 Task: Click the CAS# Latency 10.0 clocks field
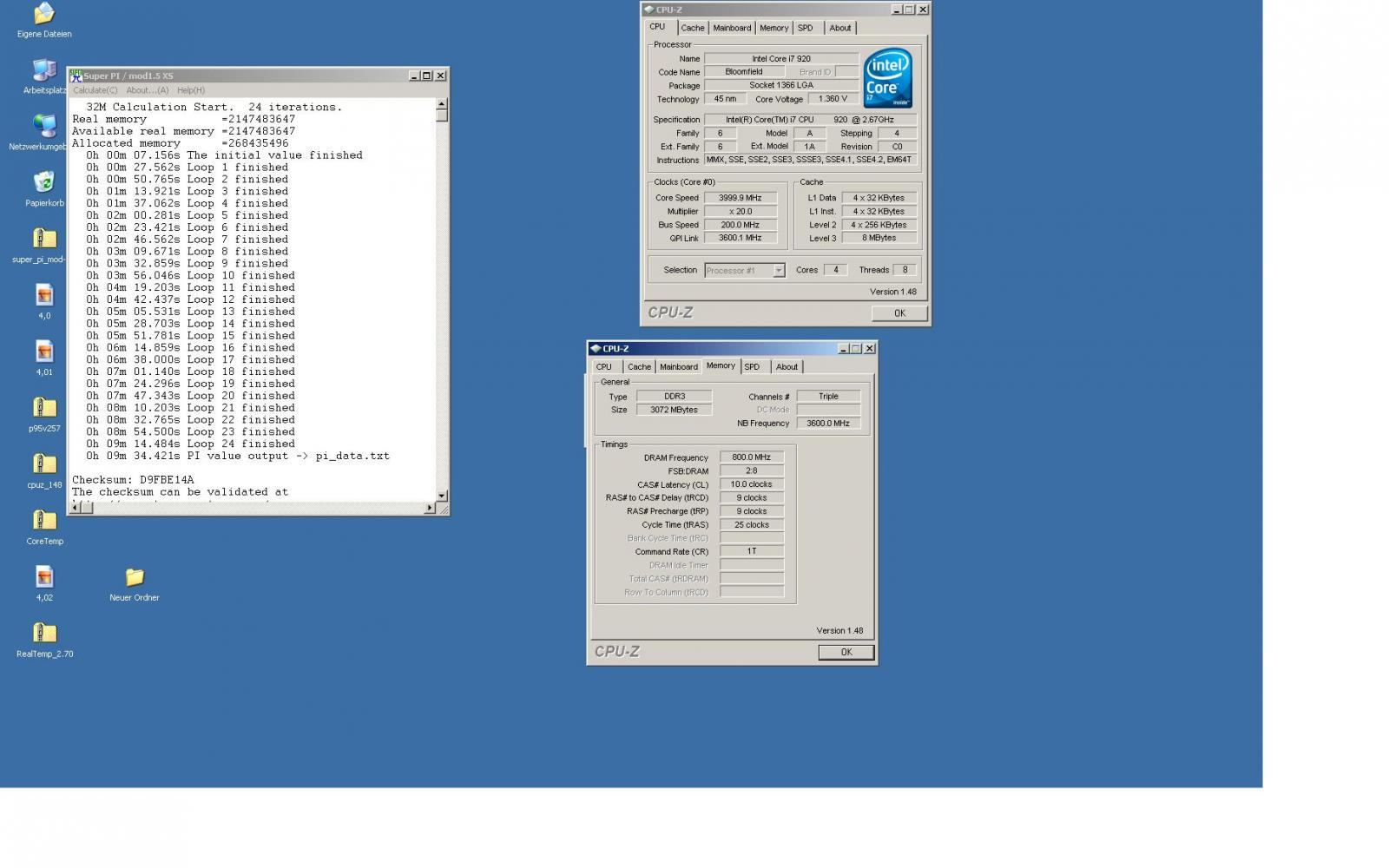click(x=752, y=484)
